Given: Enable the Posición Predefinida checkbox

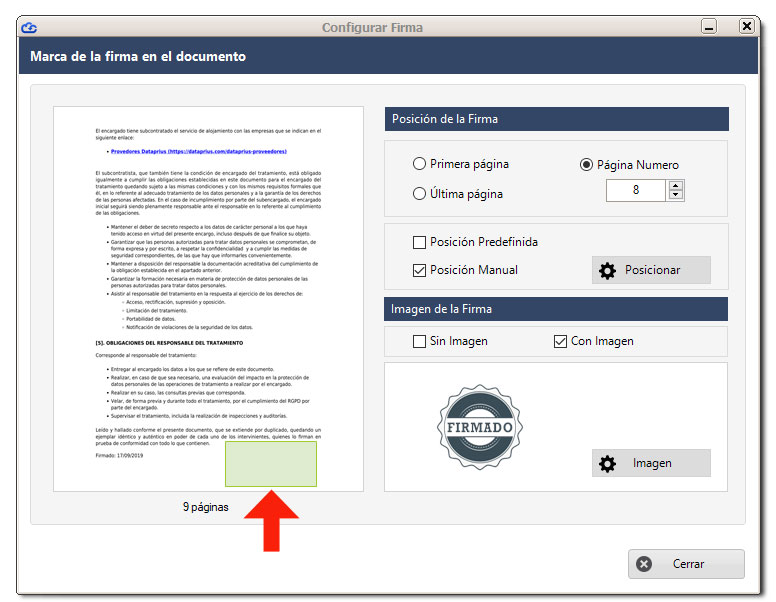Looking at the screenshot, I should [419, 242].
